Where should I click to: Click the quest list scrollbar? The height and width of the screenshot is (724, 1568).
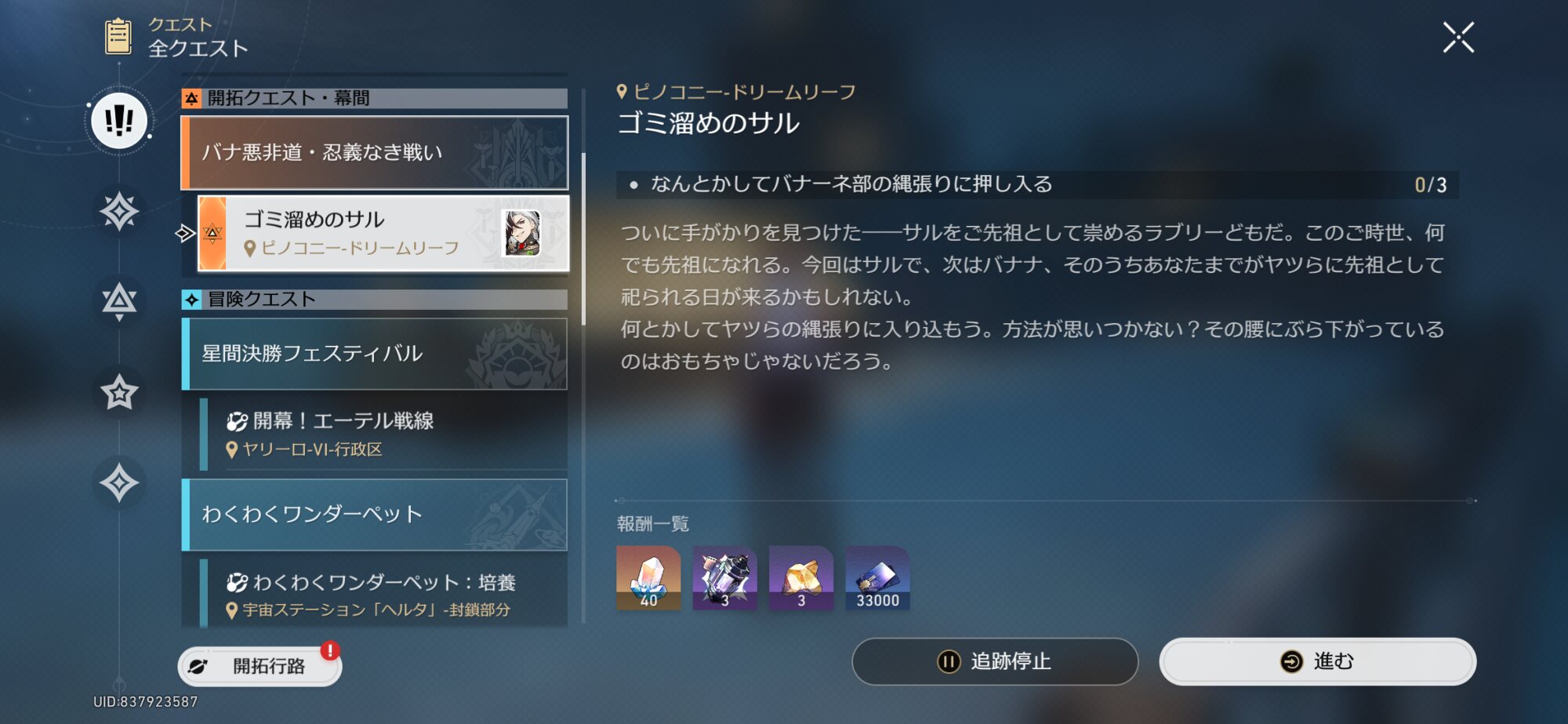click(x=583, y=239)
